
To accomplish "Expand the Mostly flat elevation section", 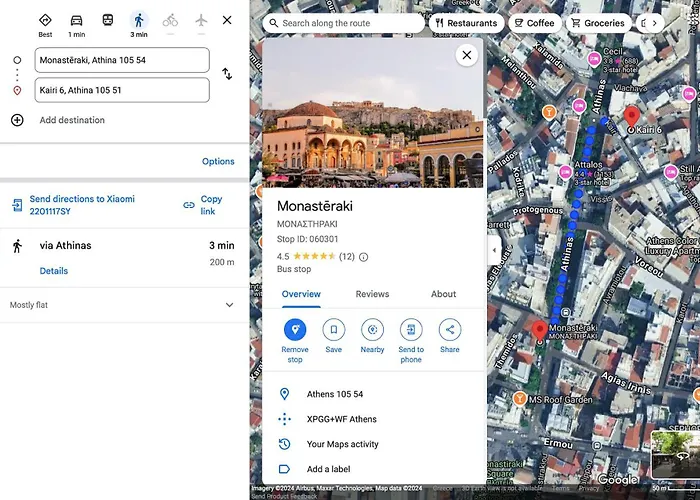I will click(124, 305).
